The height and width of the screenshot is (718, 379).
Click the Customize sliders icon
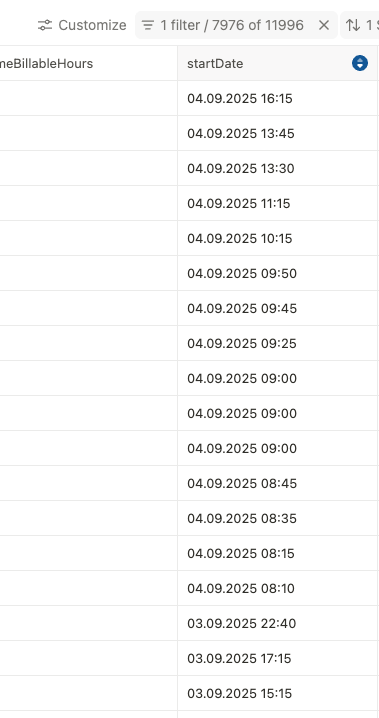[x=44, y=25]
